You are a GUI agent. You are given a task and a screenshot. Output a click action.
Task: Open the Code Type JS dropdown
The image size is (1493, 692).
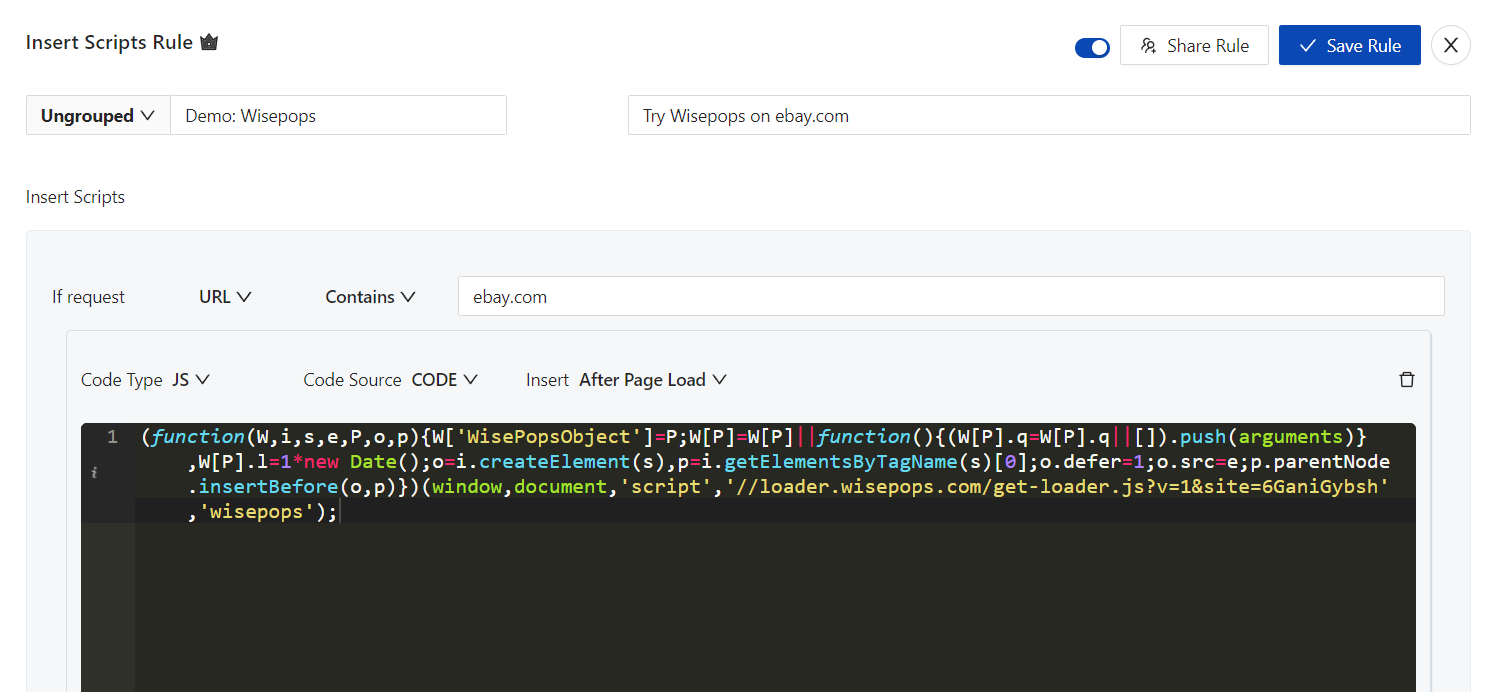[x=190, y=379]
